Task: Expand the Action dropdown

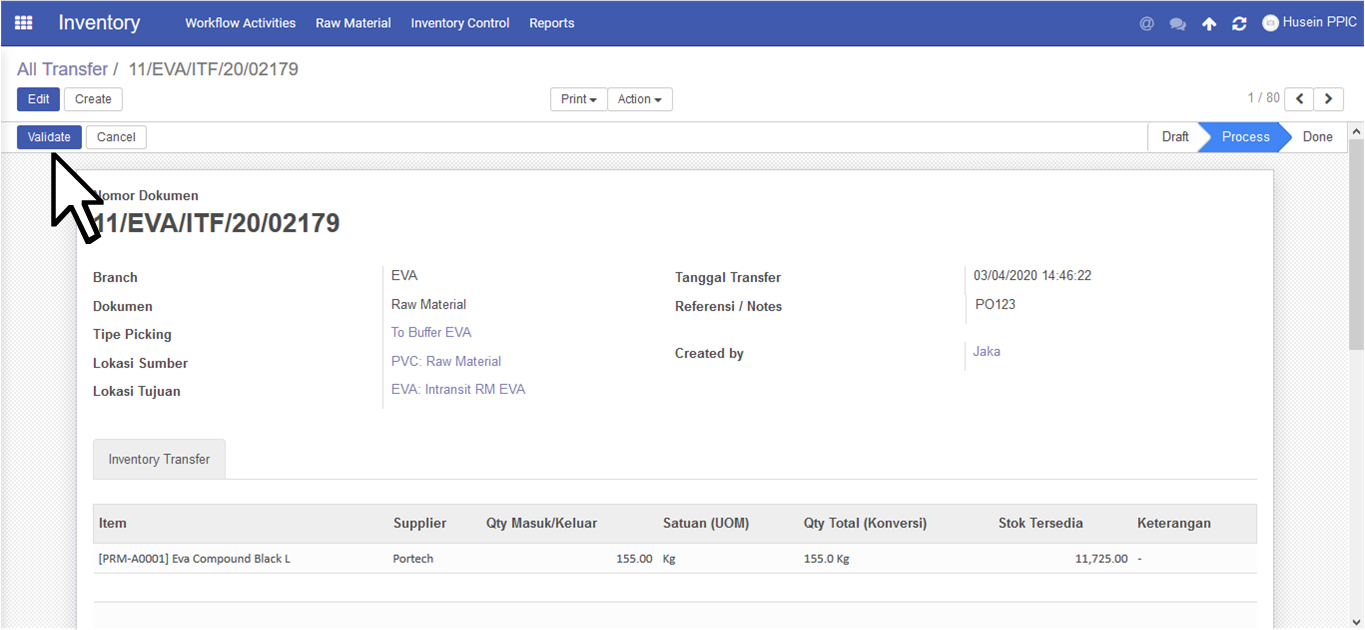Action: 640,99
